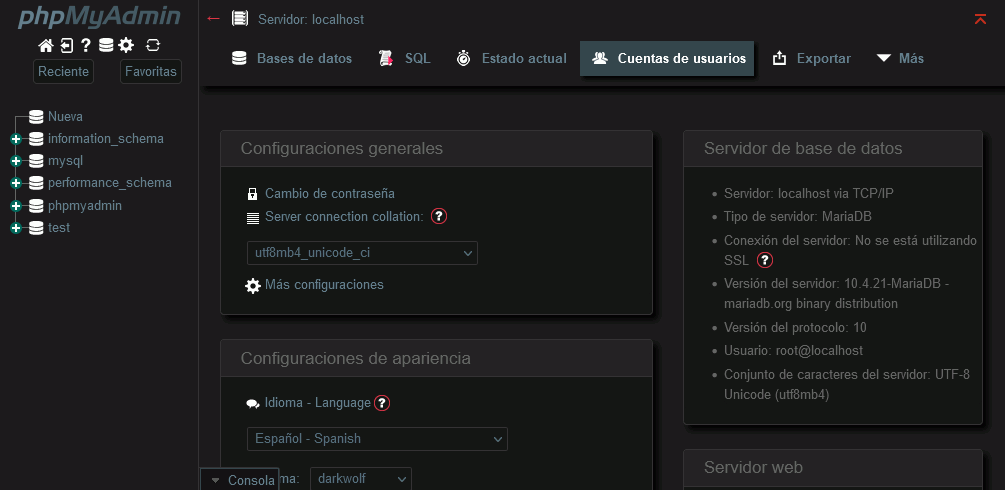
Task: Select test database name
Action: coord(59,227)
